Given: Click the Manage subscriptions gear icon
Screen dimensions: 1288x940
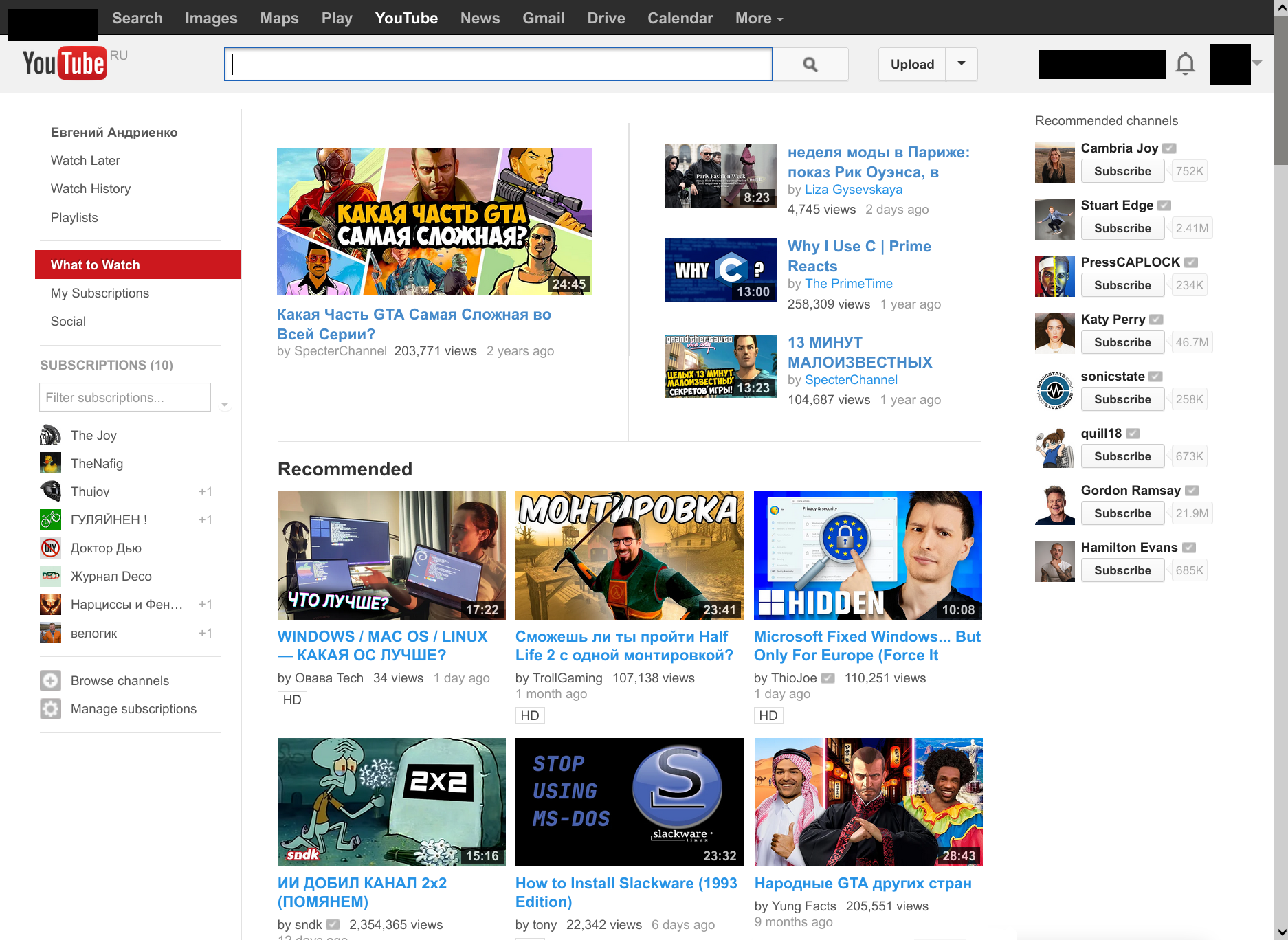Looking at the screenshot, I should tap(50, 708).
